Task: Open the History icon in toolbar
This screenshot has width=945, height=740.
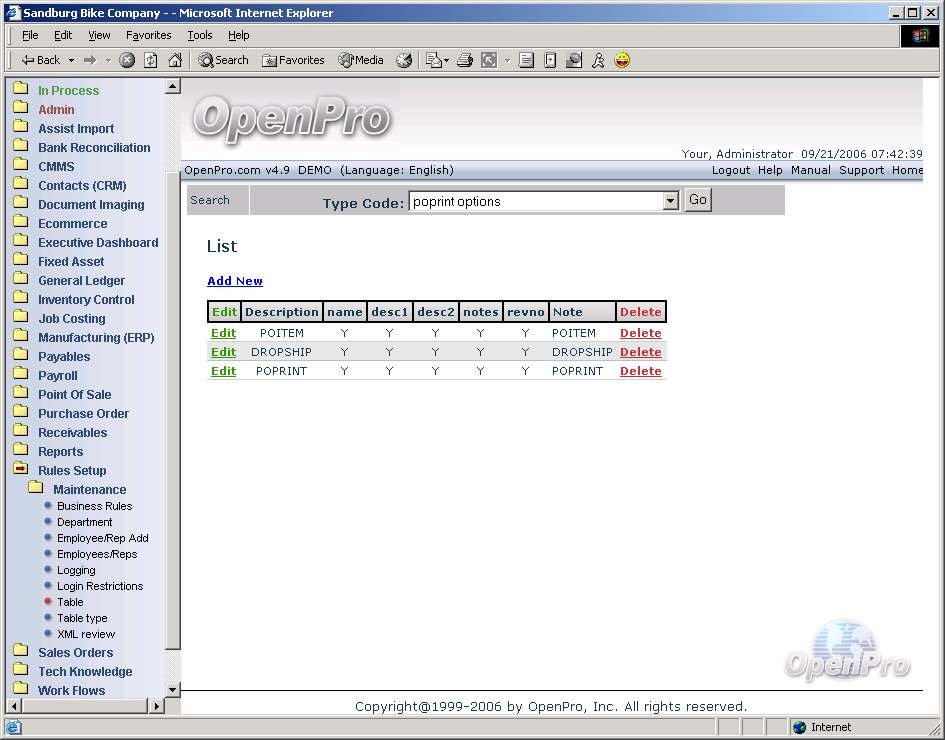Action: point(404,60)
